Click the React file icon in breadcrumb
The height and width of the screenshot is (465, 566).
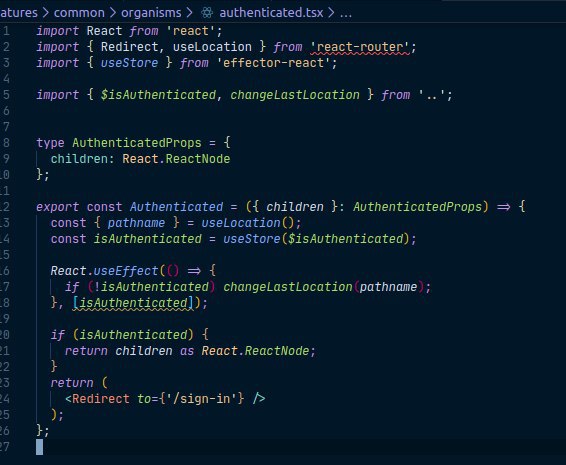[x=207, y=13]
